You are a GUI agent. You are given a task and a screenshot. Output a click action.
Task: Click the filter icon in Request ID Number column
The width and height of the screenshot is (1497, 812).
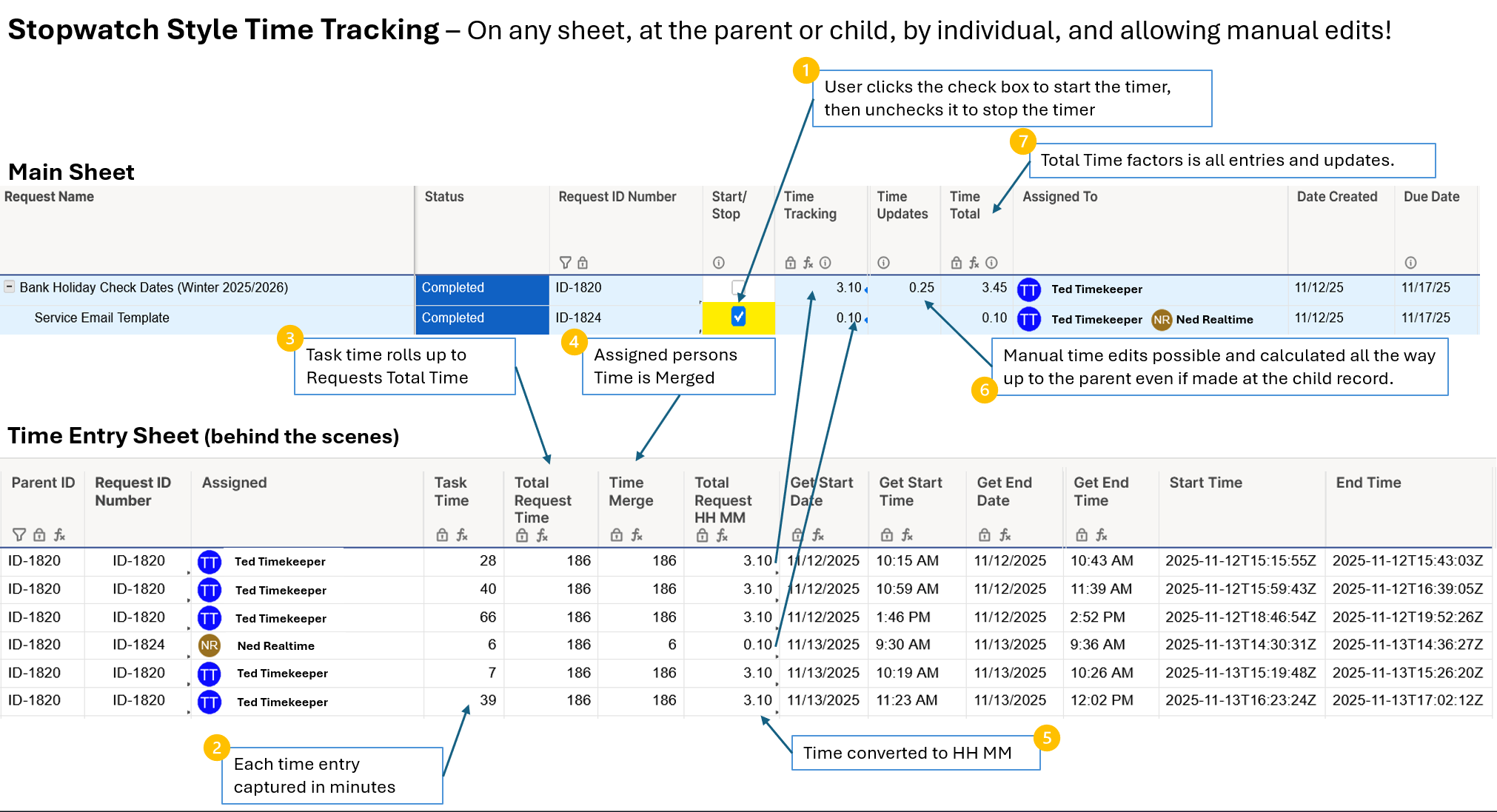pos(565,263)
